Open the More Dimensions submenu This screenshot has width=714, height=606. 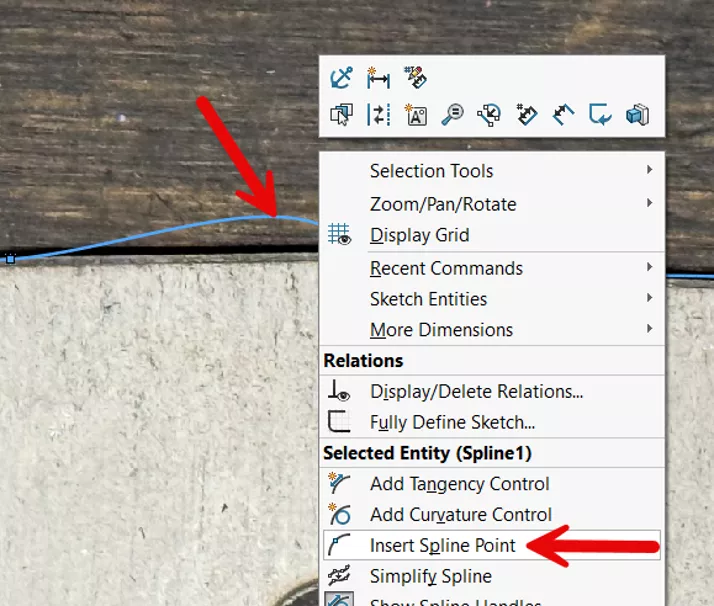[x=492, y=330]
